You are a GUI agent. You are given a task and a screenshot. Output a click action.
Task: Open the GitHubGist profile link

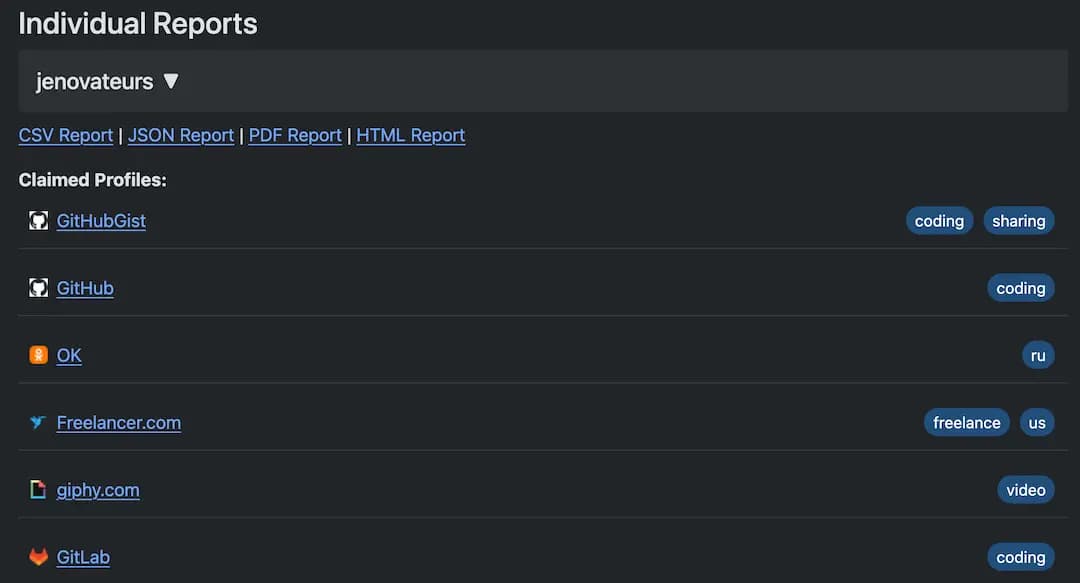(x=101, y=221)
